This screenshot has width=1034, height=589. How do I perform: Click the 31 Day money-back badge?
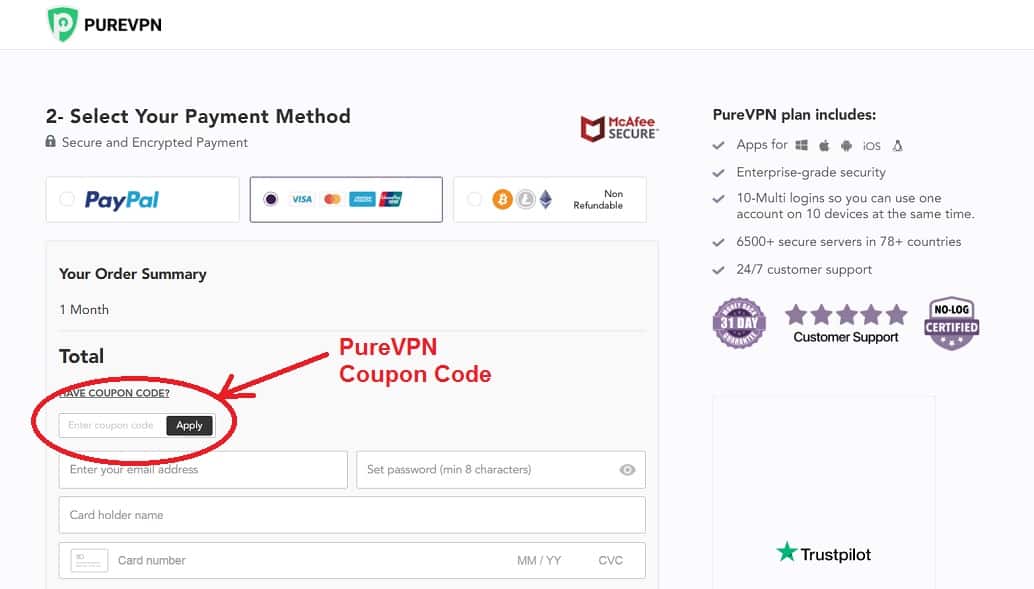pos(739,323)
